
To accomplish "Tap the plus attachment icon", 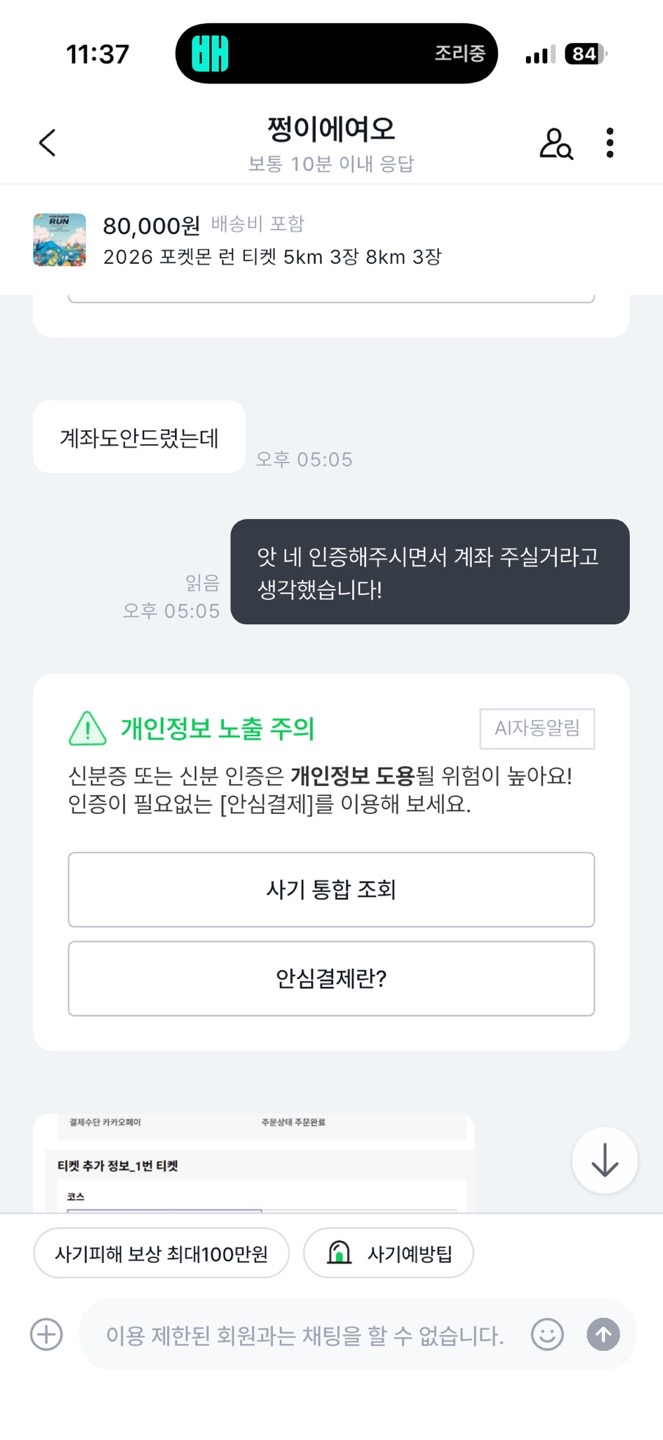I will 47,1334.
